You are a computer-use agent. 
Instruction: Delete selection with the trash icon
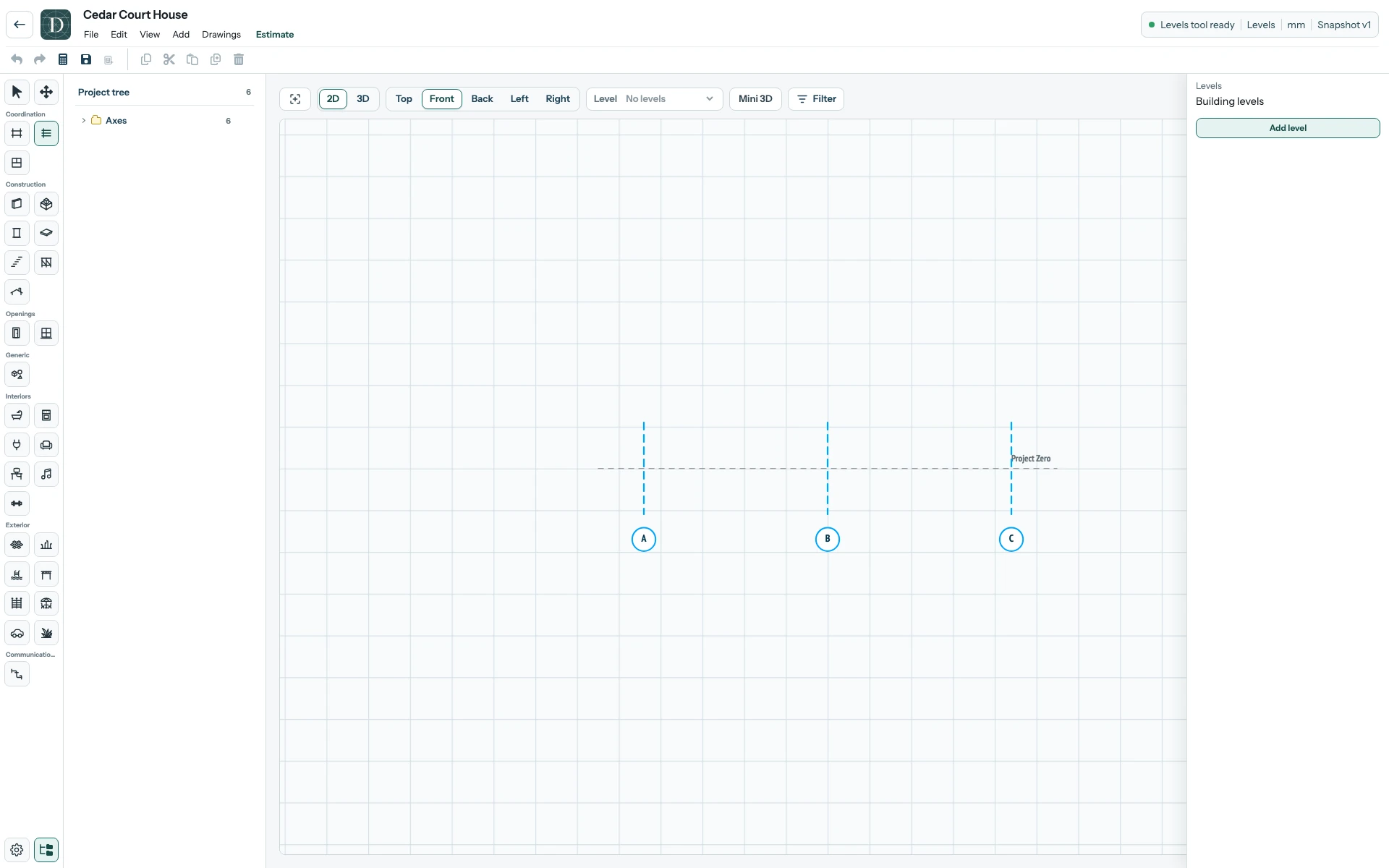click(239, 59)
